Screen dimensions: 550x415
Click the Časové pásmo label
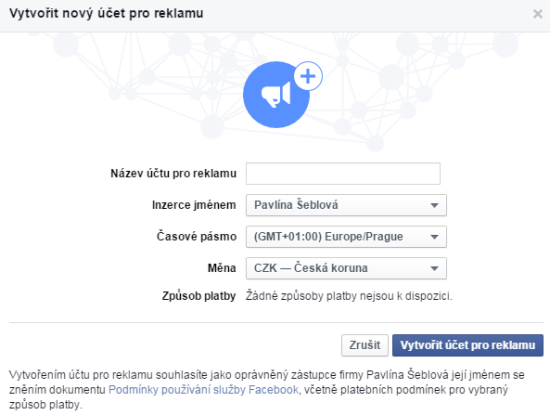point(196,236)
